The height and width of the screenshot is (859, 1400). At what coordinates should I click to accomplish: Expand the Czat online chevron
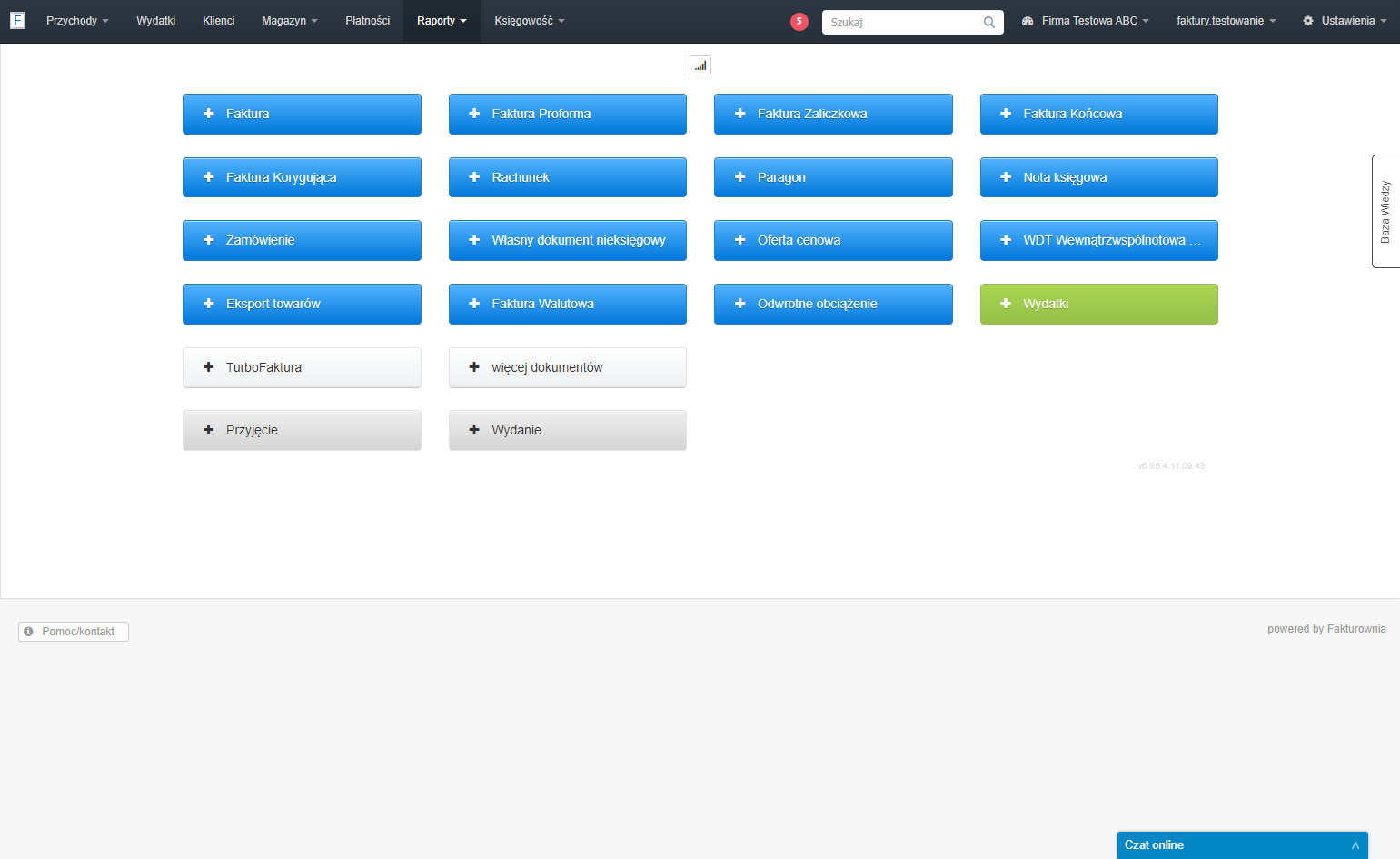point(1355,845)
